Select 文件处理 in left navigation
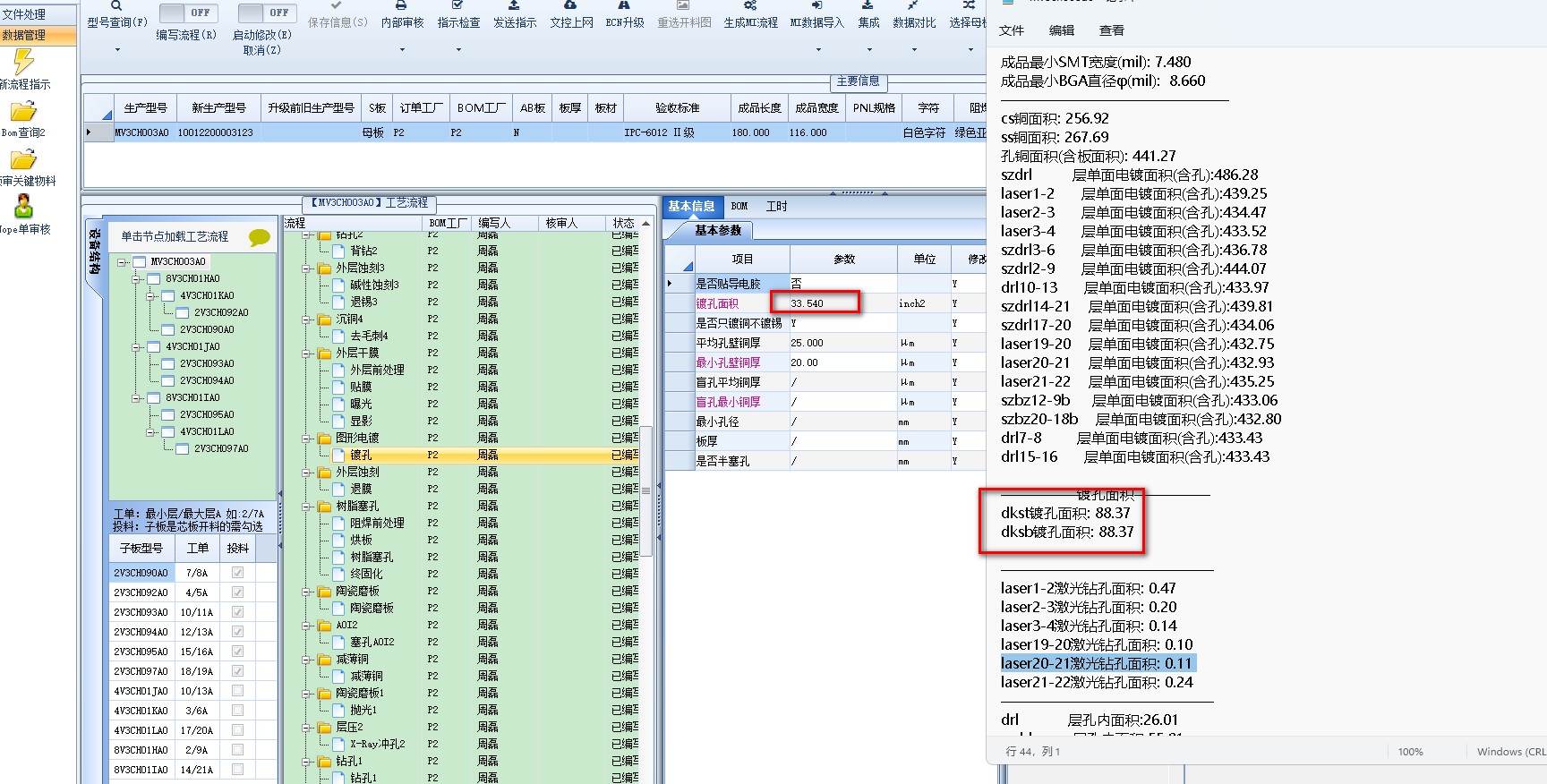Screen dimensions: 1547x784 pyautogui.click(x=38, y=14)
